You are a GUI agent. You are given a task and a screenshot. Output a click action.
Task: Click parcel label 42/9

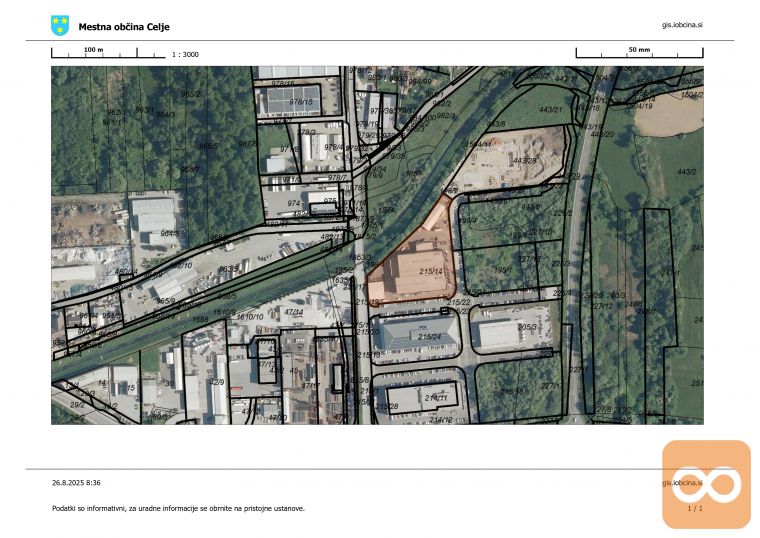(x=217, y=382)
